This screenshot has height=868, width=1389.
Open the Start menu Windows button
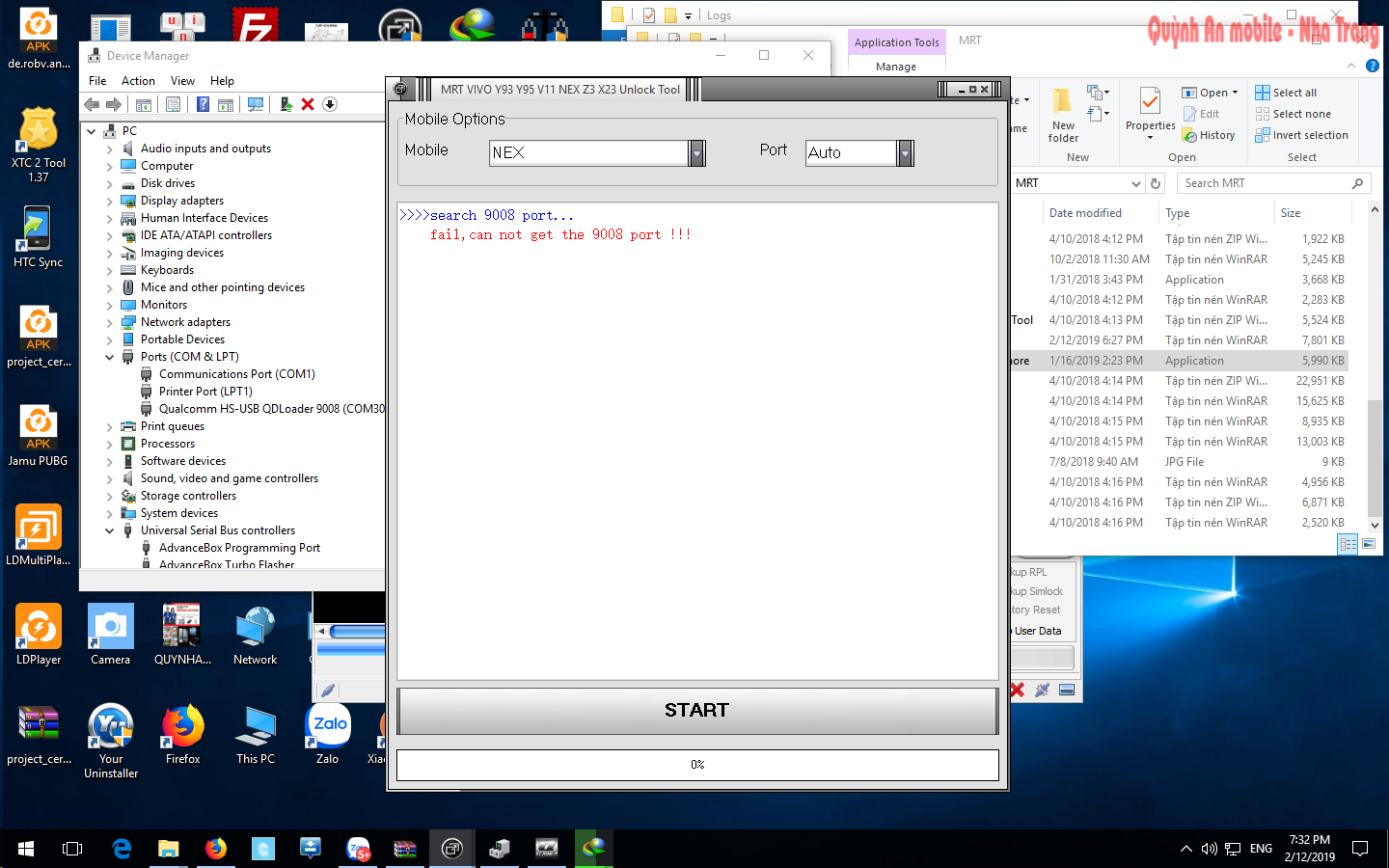tap(26, 849)
